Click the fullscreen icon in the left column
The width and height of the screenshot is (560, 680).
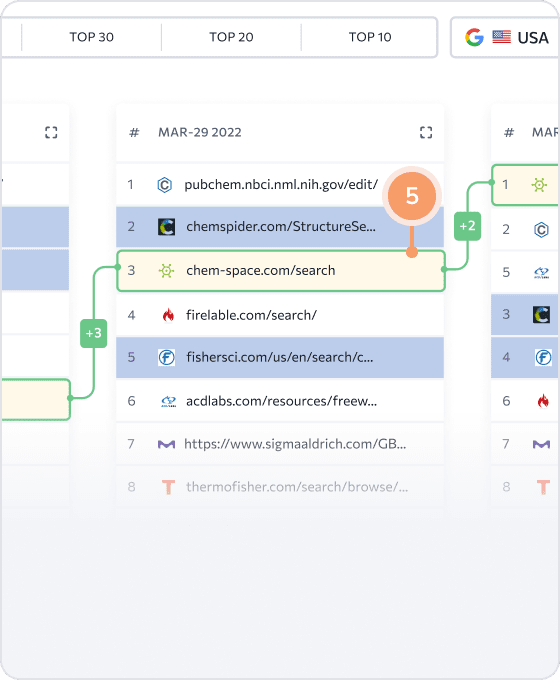(x=51, y=132)
